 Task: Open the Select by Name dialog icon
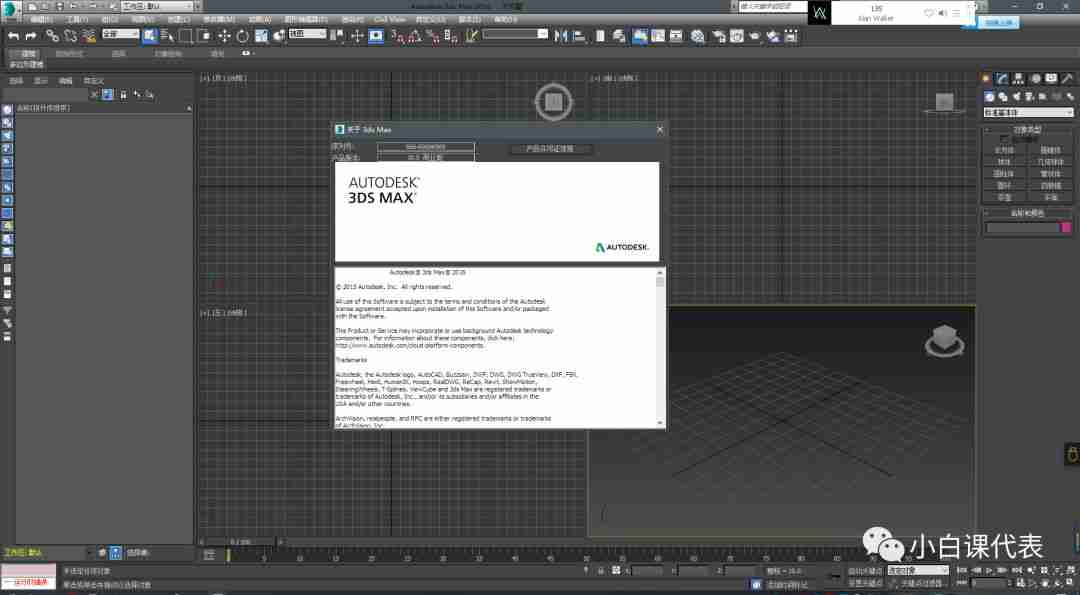167,38
